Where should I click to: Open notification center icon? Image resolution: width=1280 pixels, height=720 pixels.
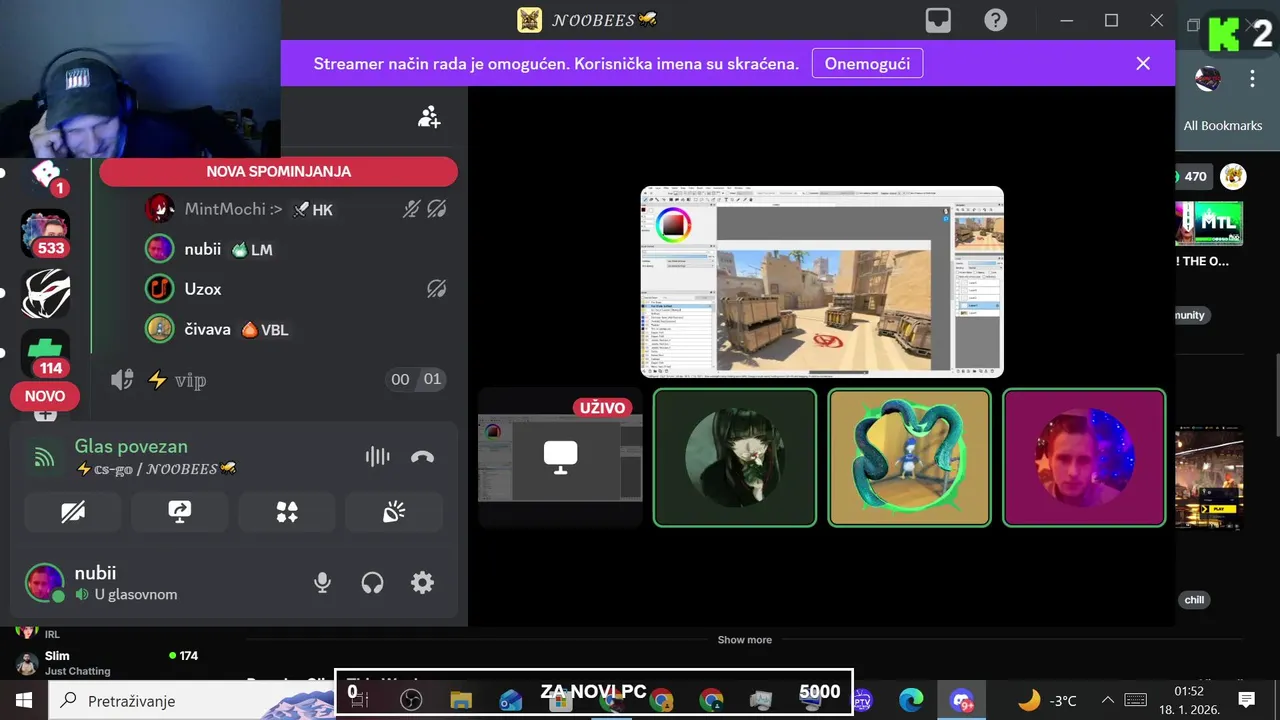[x=1246, y=700]
